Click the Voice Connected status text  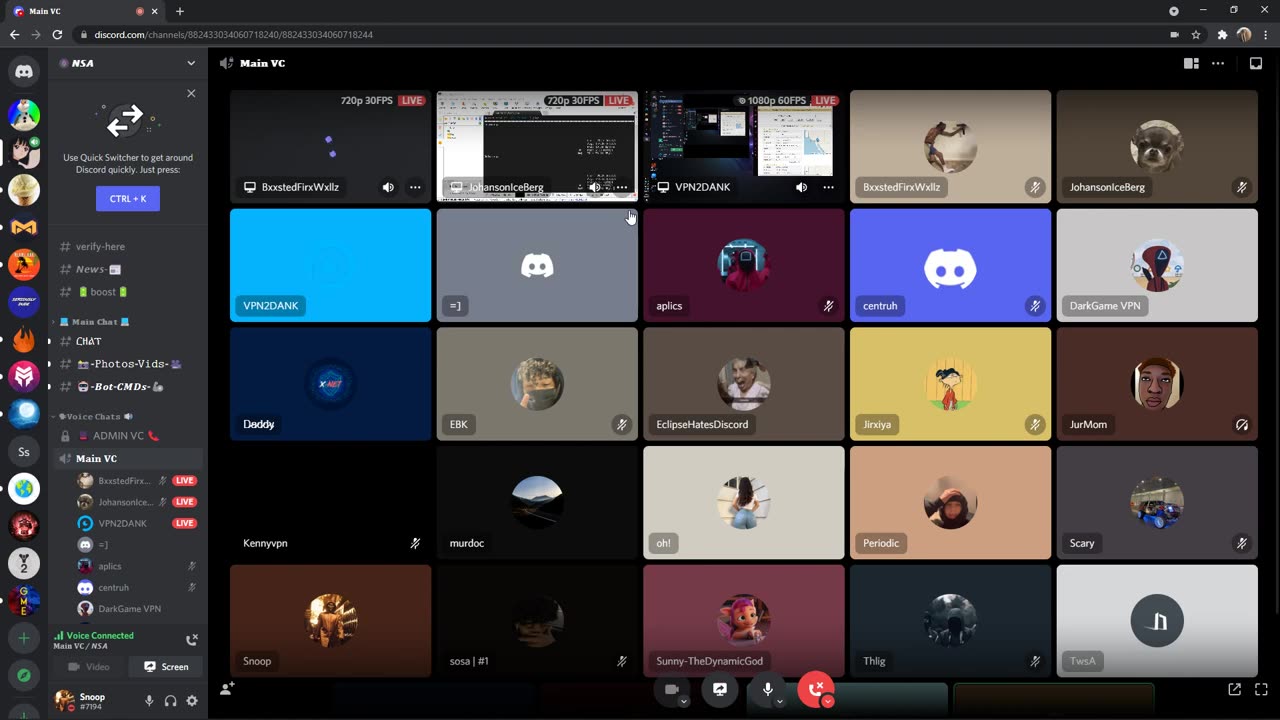pos(100,635)
